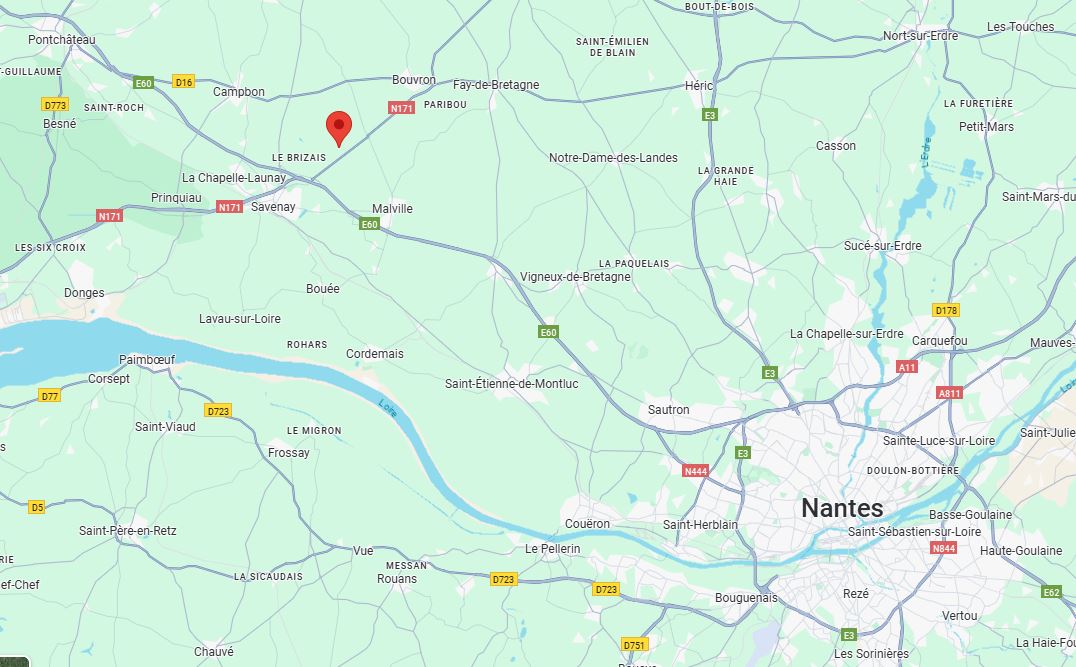Click the N444 road shield
The image size is (1076, 667).
(x=695, y=471)
